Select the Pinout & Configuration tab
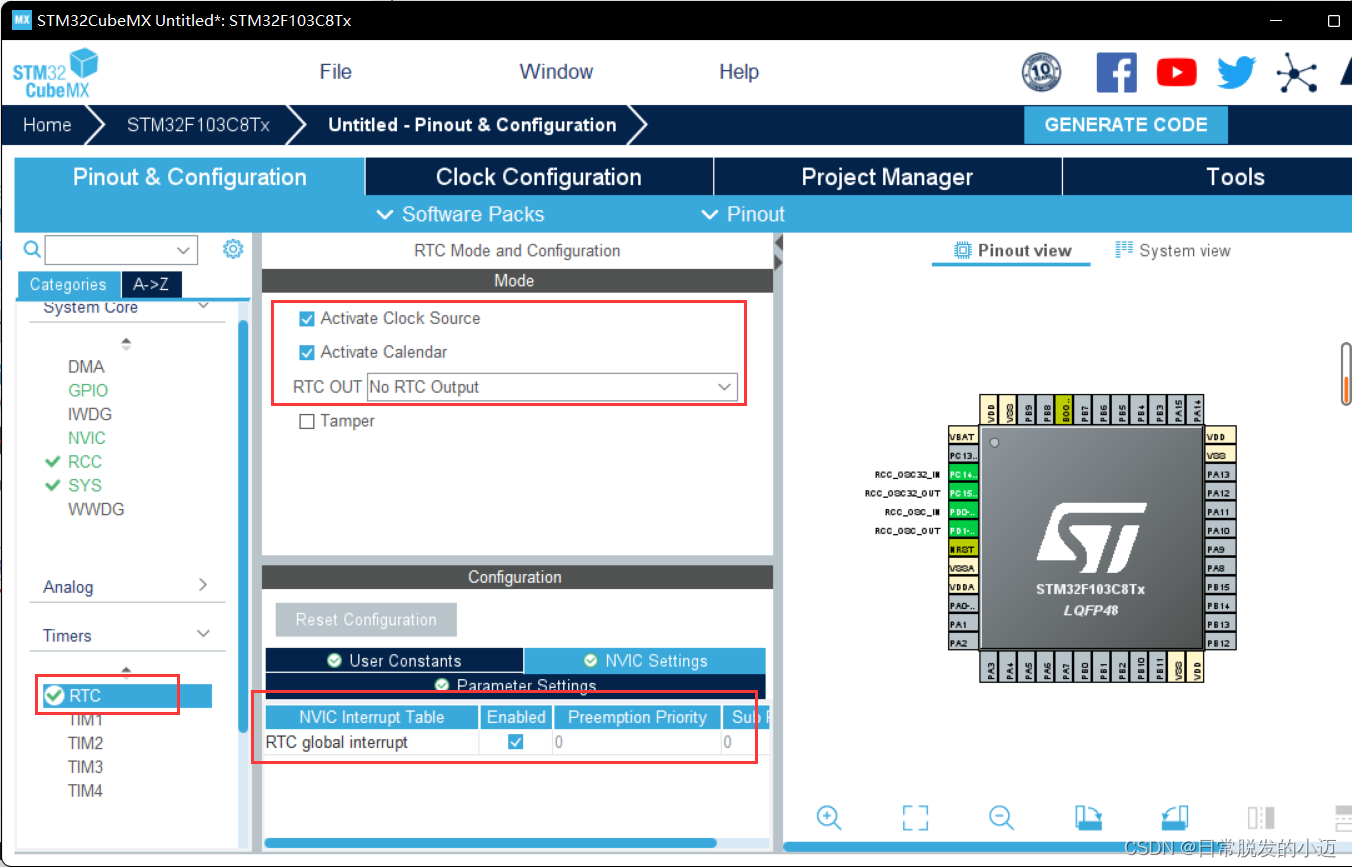1352x867 pixels. (x=190, y=177)
